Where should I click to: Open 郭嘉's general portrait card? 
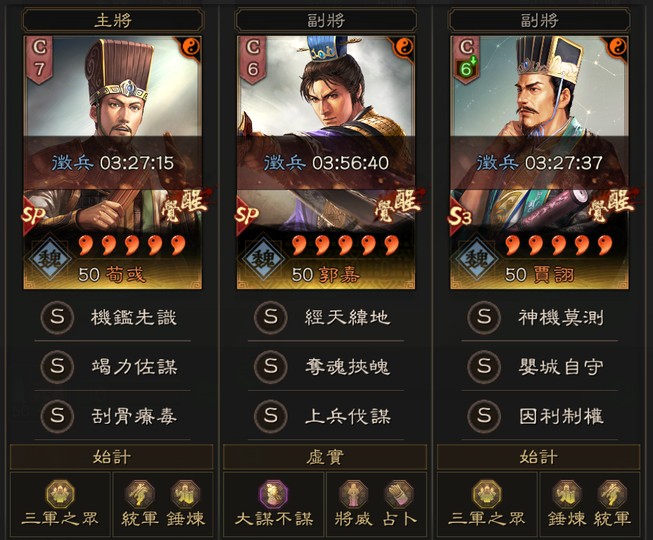[x=326, y=162]
